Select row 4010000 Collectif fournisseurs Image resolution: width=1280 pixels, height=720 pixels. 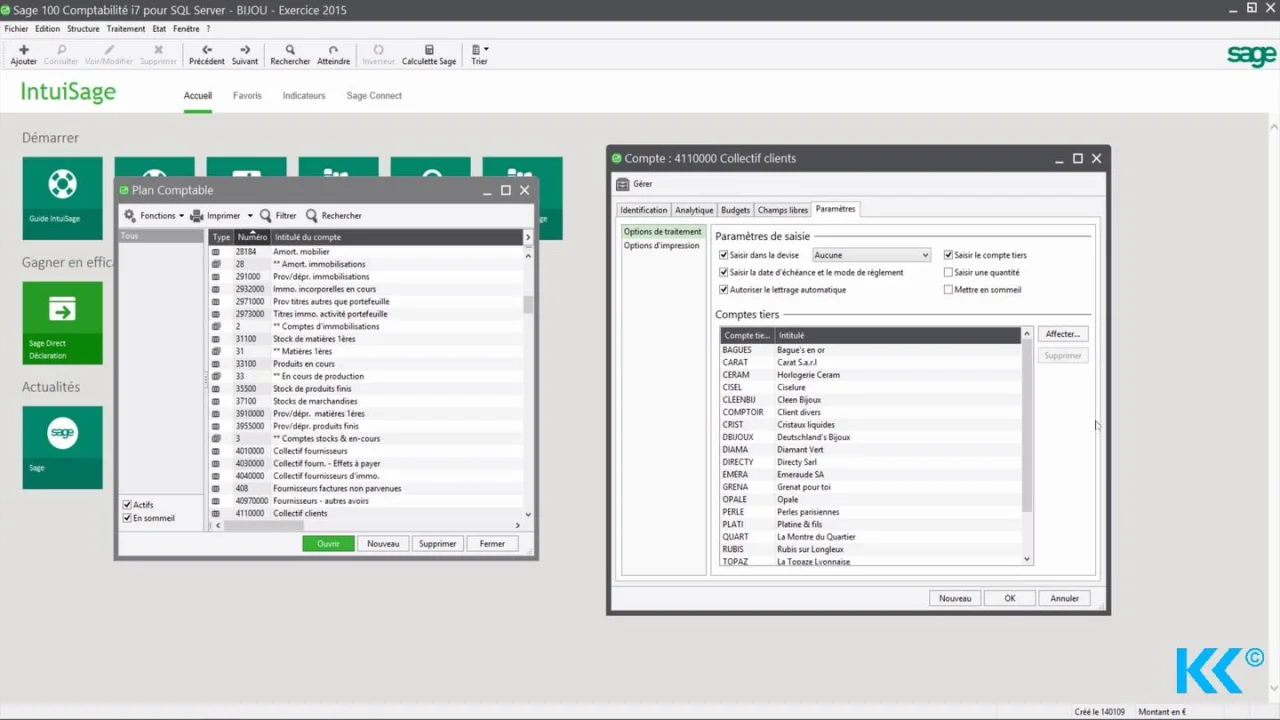(366, 451)
